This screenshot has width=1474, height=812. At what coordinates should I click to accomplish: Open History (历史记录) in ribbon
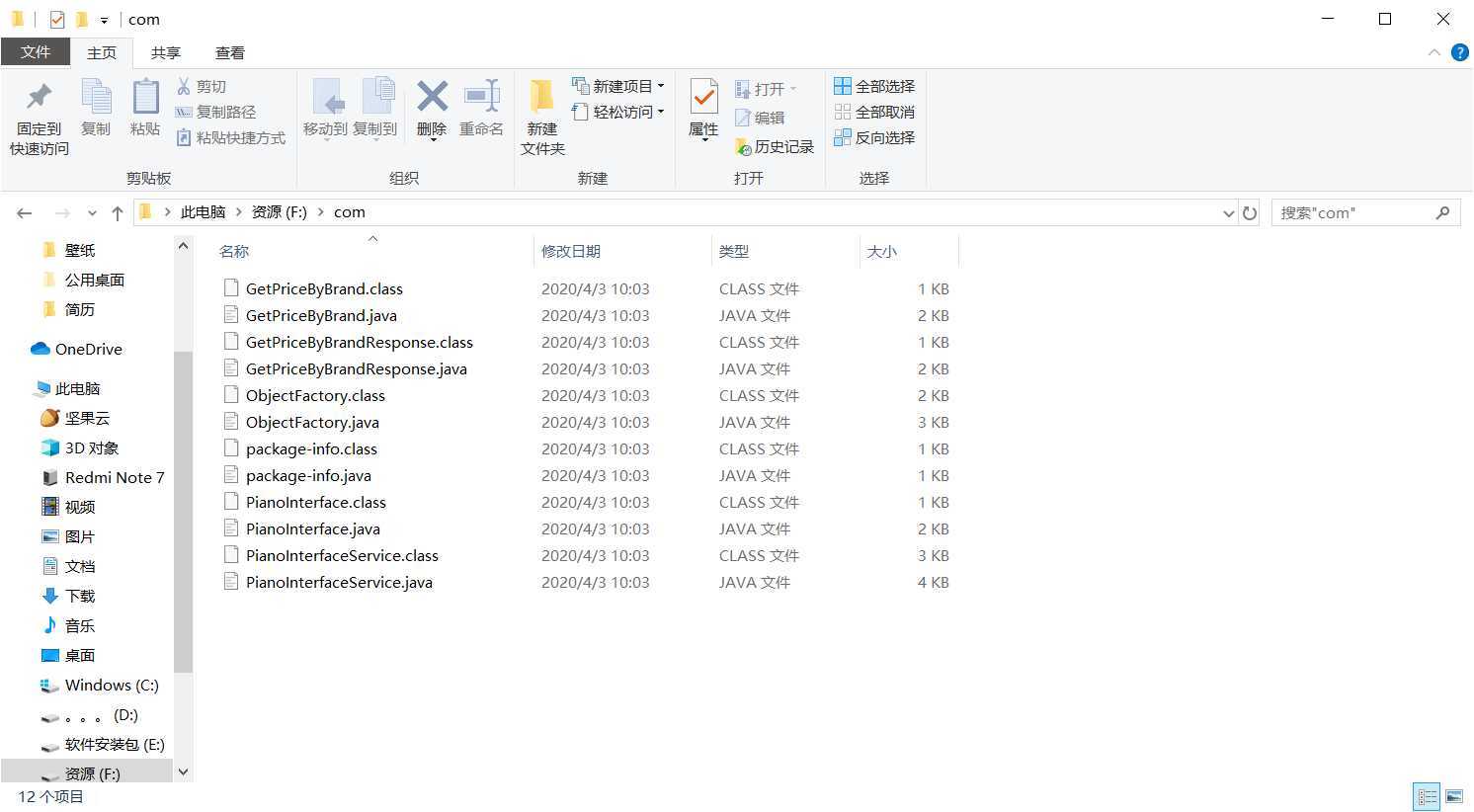coord(775,147)
